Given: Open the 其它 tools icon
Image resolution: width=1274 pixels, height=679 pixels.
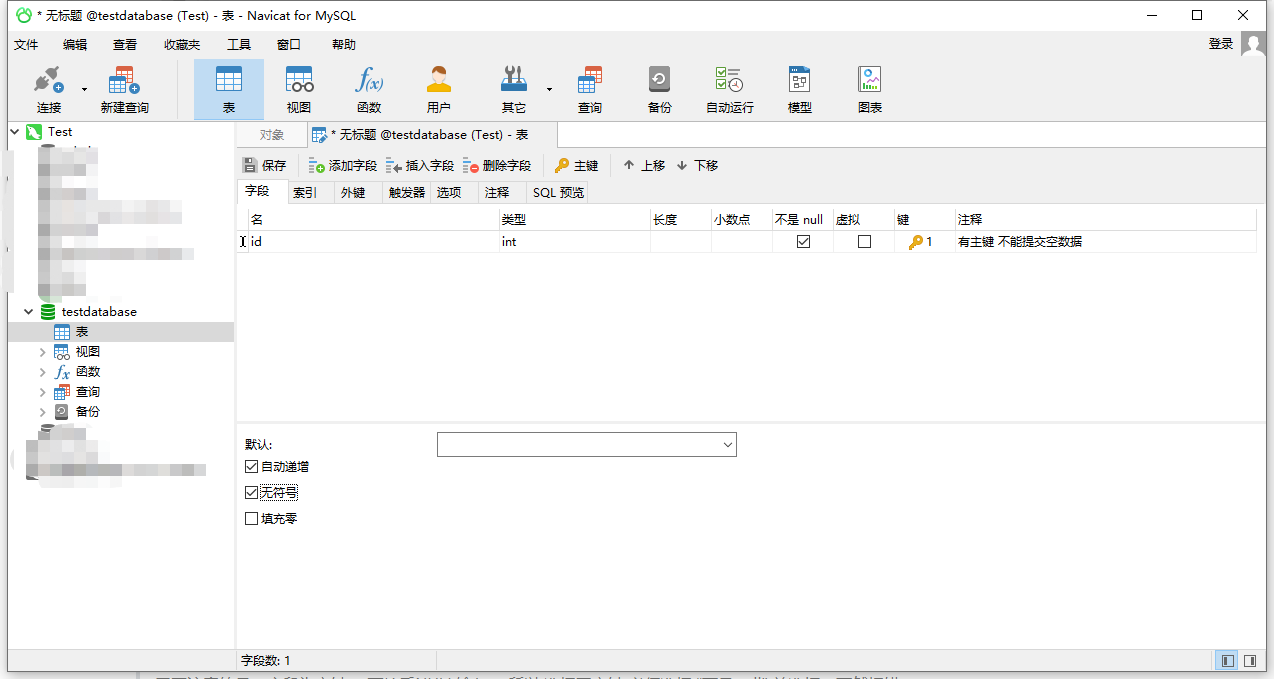Looking at the screenshot, I should 514,90.
